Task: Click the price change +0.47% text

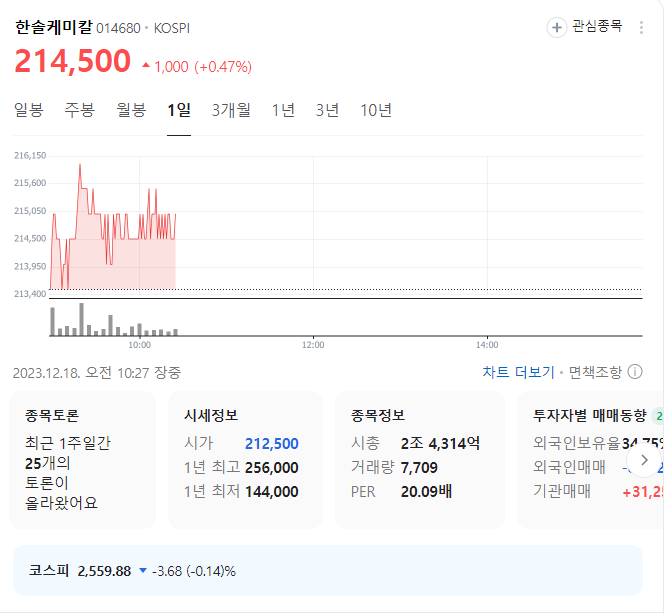Action: coord(223,67)
